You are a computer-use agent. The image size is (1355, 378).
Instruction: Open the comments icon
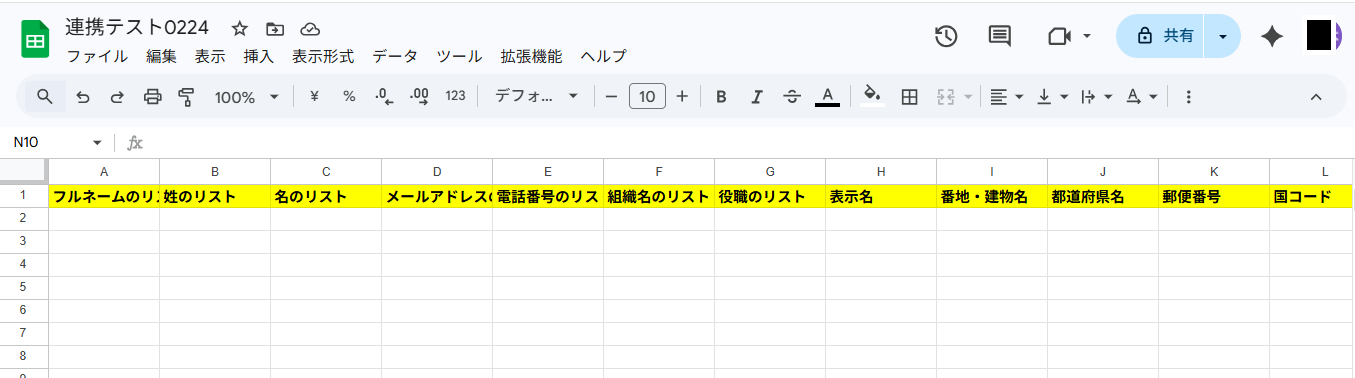tap(999, 36)
